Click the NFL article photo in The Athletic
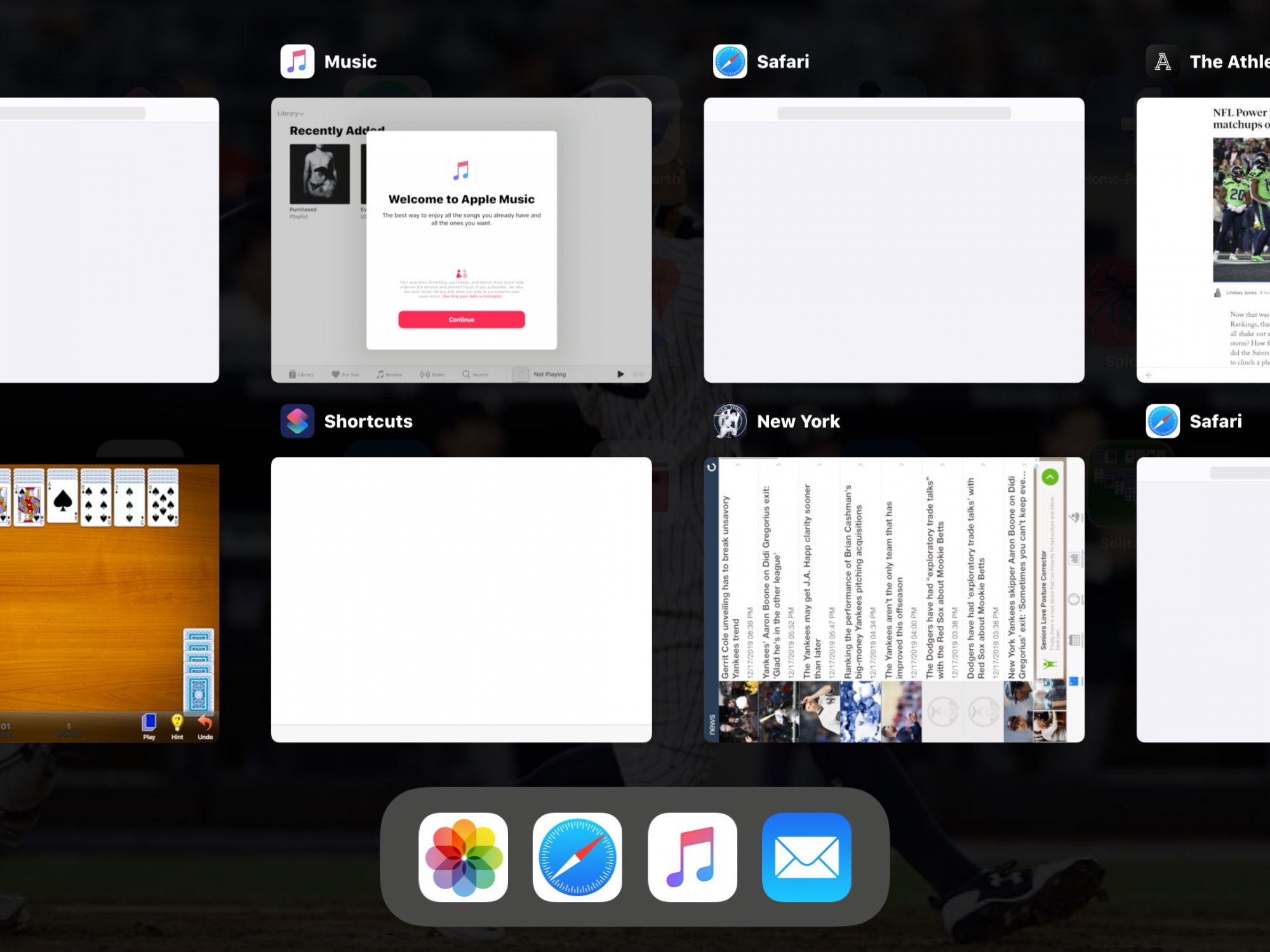The height and width of the screenshot is (952, 1270). click(x=1241, y=210)
